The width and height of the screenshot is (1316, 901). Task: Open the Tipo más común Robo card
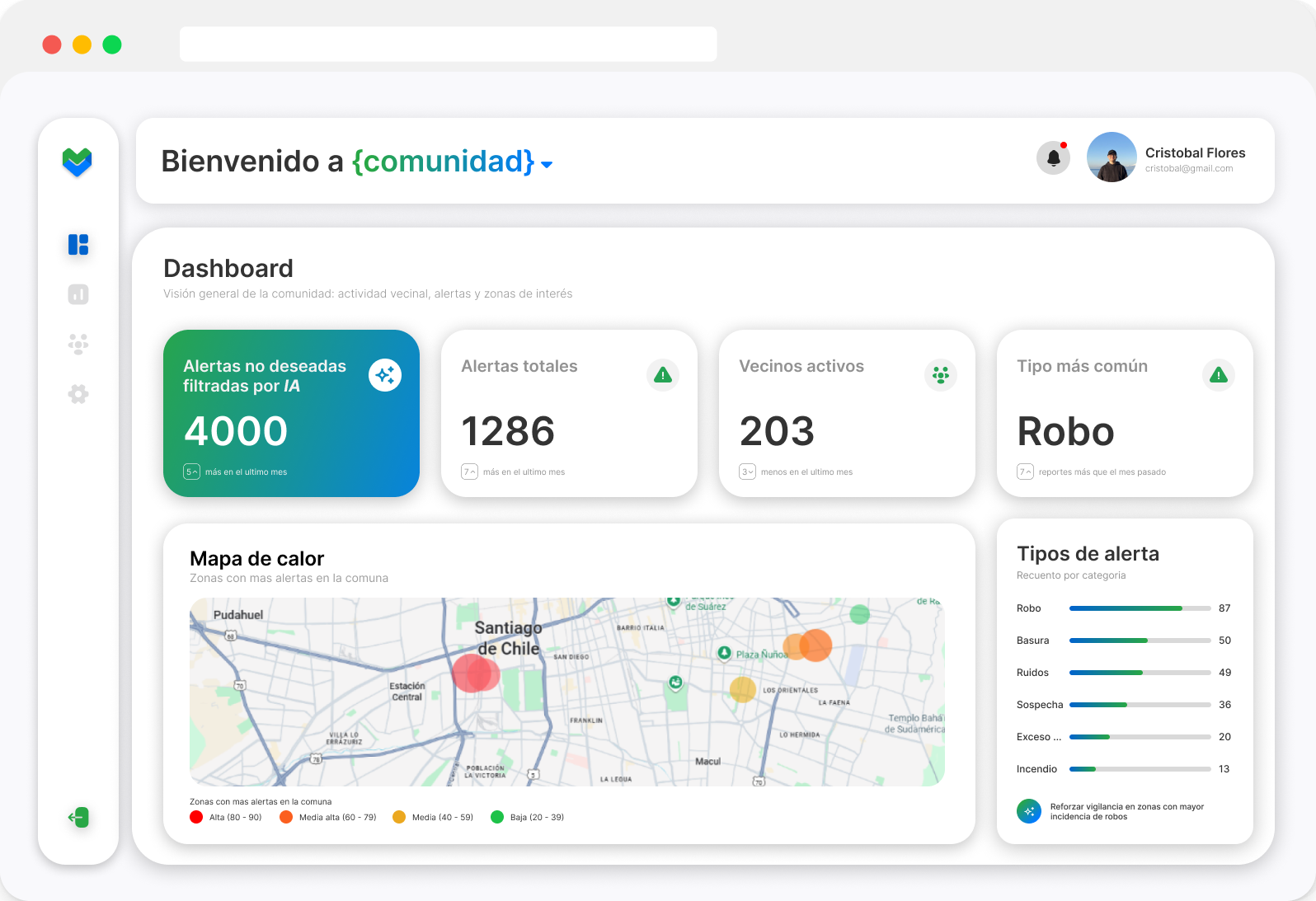coord(1124,413)
